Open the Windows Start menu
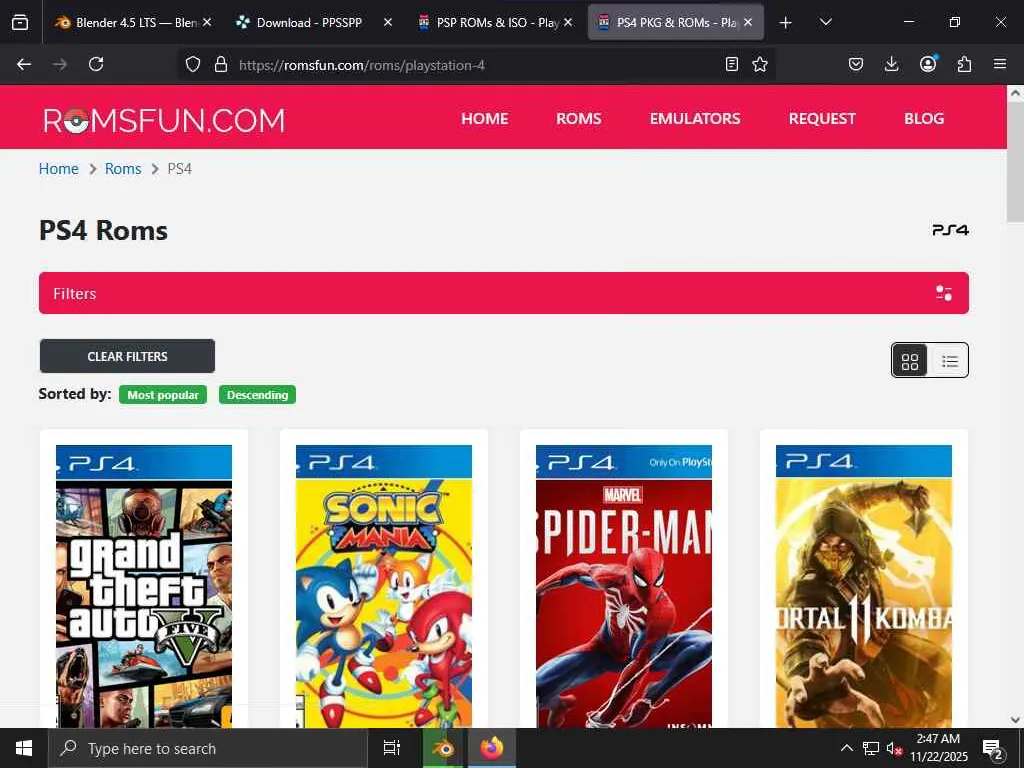The image size is (1024, 768). [x=24, y=748]
